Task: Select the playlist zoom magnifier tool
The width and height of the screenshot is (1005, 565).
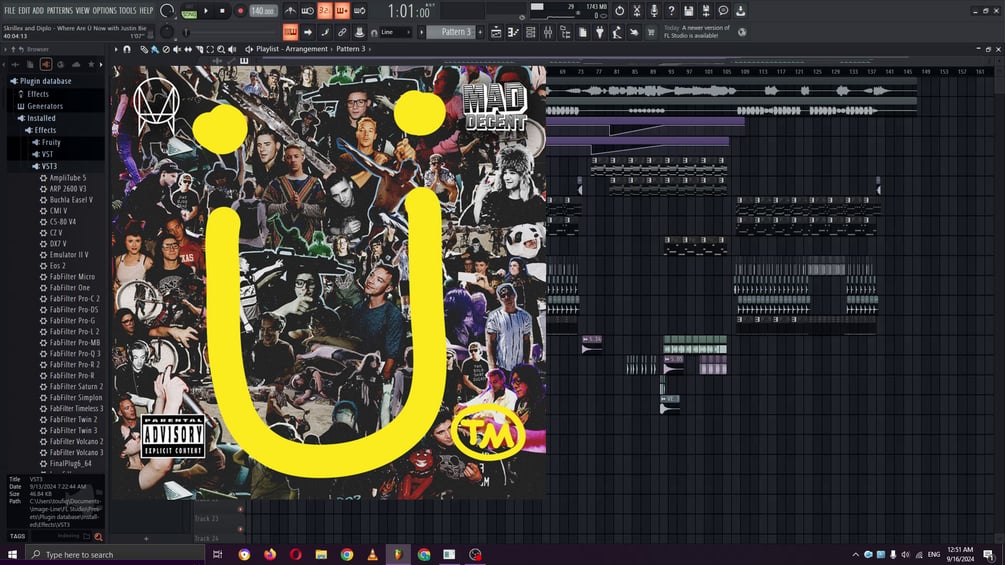Action: (x=221, y=49)
